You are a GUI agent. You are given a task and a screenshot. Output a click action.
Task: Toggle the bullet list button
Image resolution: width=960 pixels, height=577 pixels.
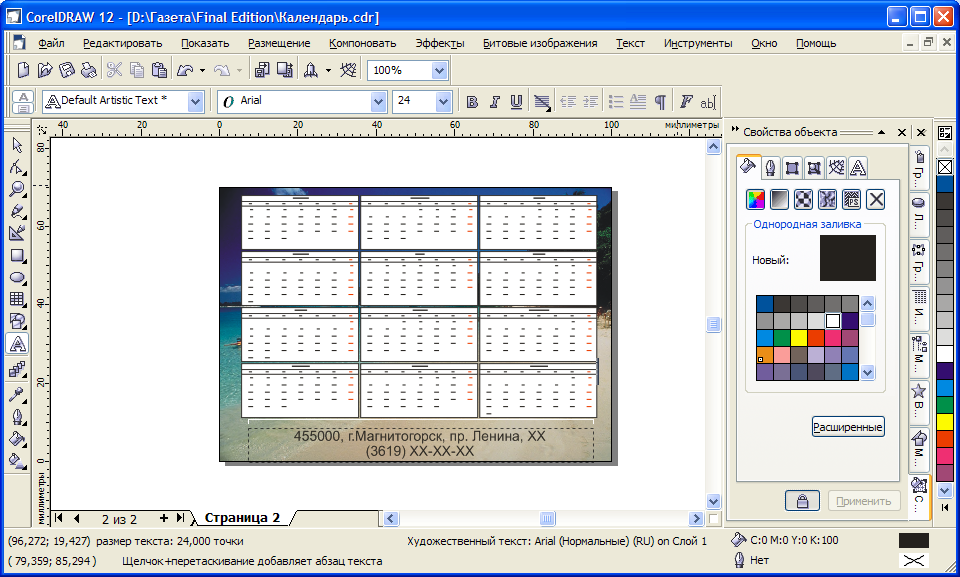pyautogui.click(x=616, y=102)
